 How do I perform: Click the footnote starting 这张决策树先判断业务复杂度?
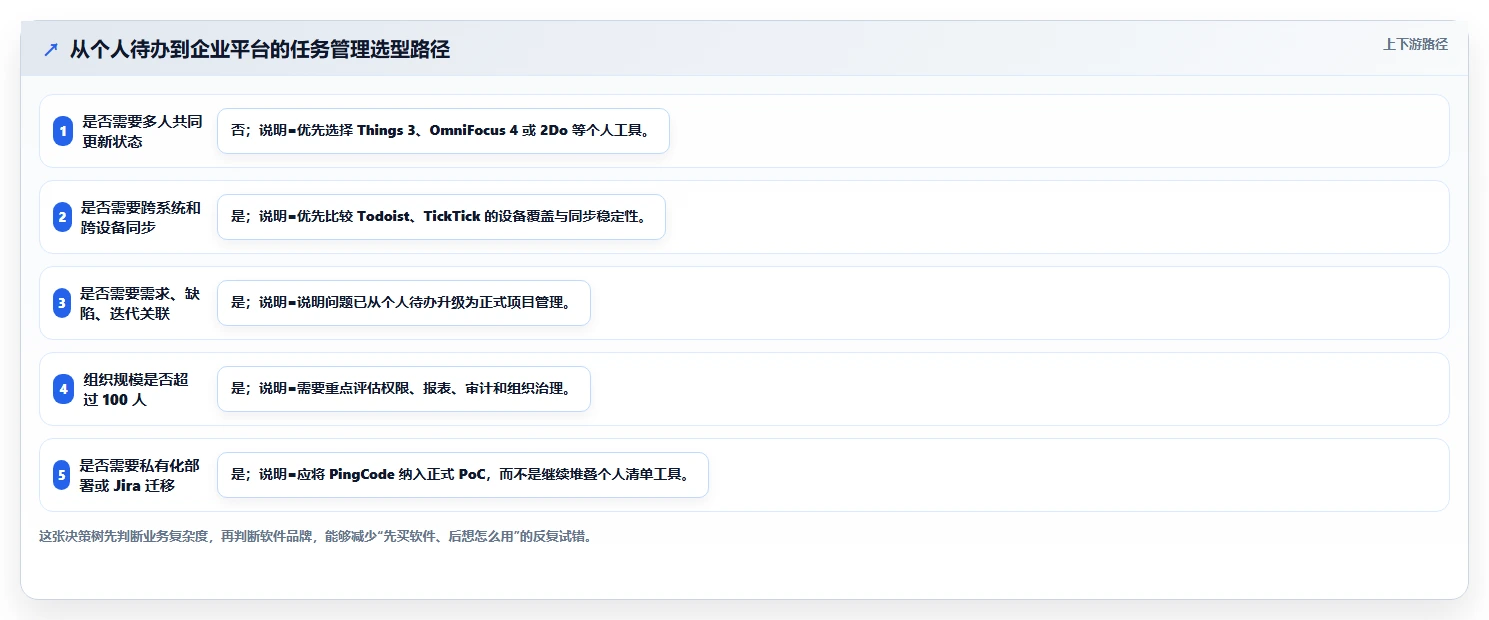click(x=318, y=537)
